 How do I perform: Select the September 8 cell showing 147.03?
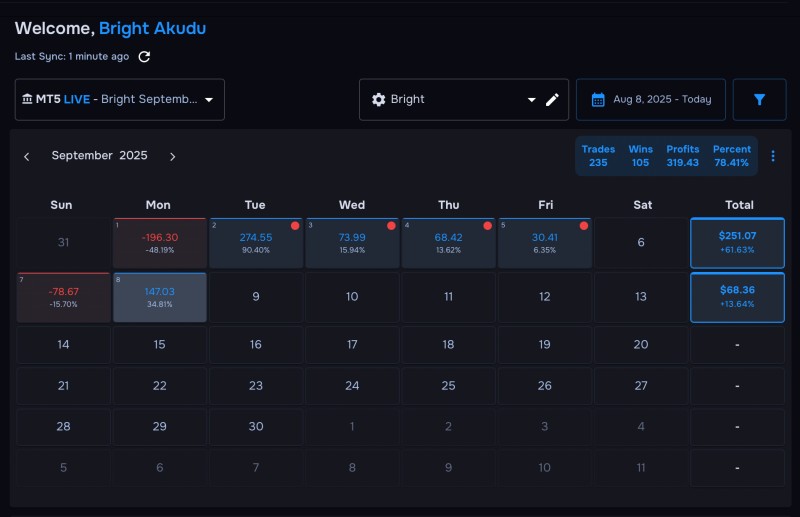(160, 297)
